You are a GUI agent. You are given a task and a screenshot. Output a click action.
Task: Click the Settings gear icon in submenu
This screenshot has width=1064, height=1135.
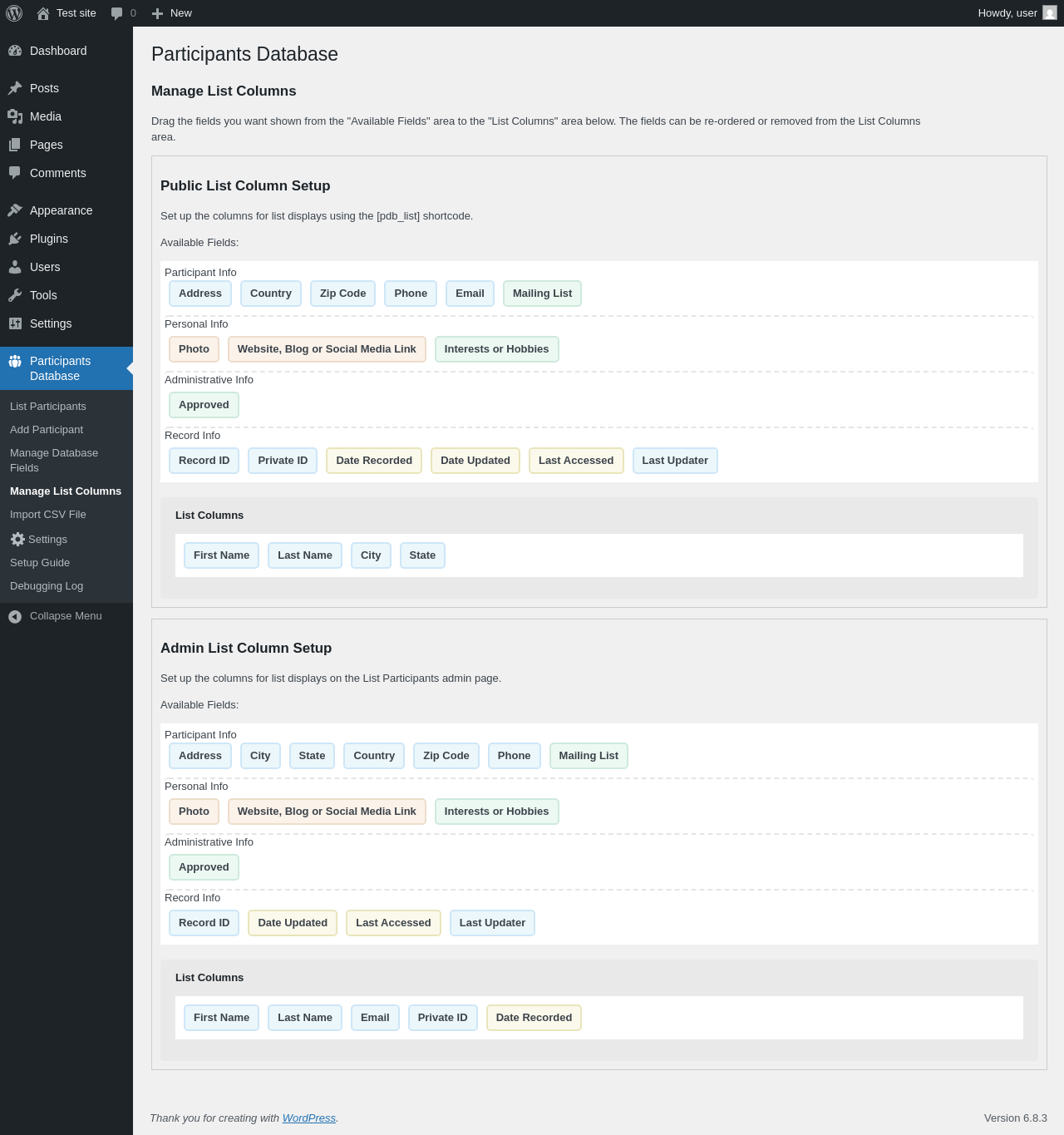tap(17, 540)
